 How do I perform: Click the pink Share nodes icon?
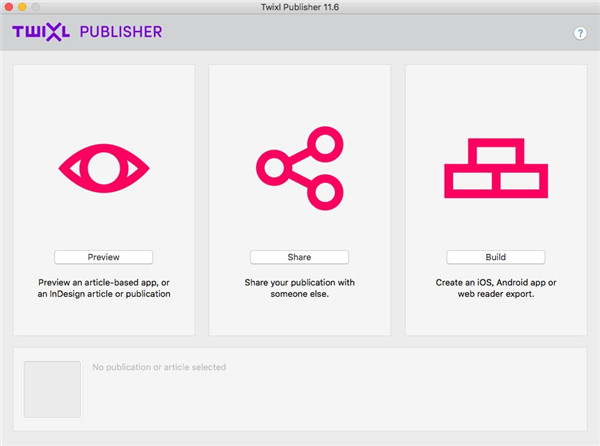tap(300, 168)
